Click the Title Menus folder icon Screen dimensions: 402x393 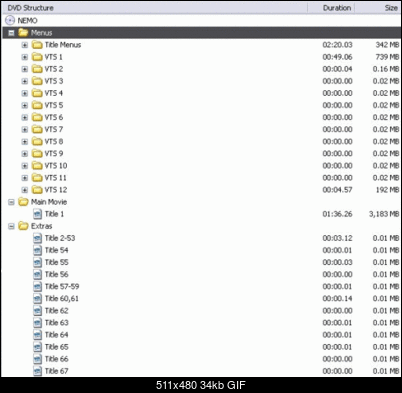click(x=37, y=45)
